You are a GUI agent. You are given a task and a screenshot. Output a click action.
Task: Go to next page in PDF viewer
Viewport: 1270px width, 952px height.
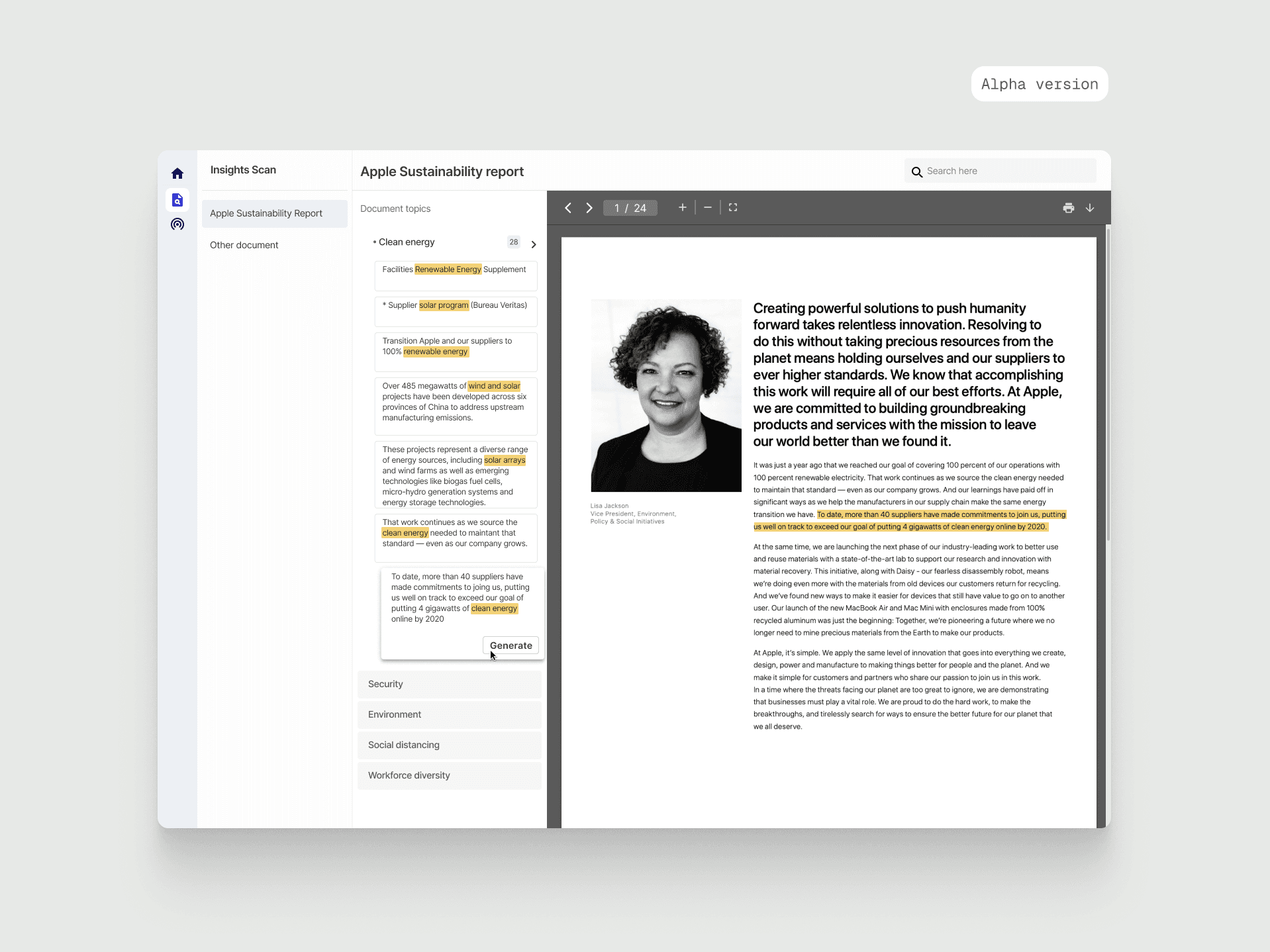(589, 208)
